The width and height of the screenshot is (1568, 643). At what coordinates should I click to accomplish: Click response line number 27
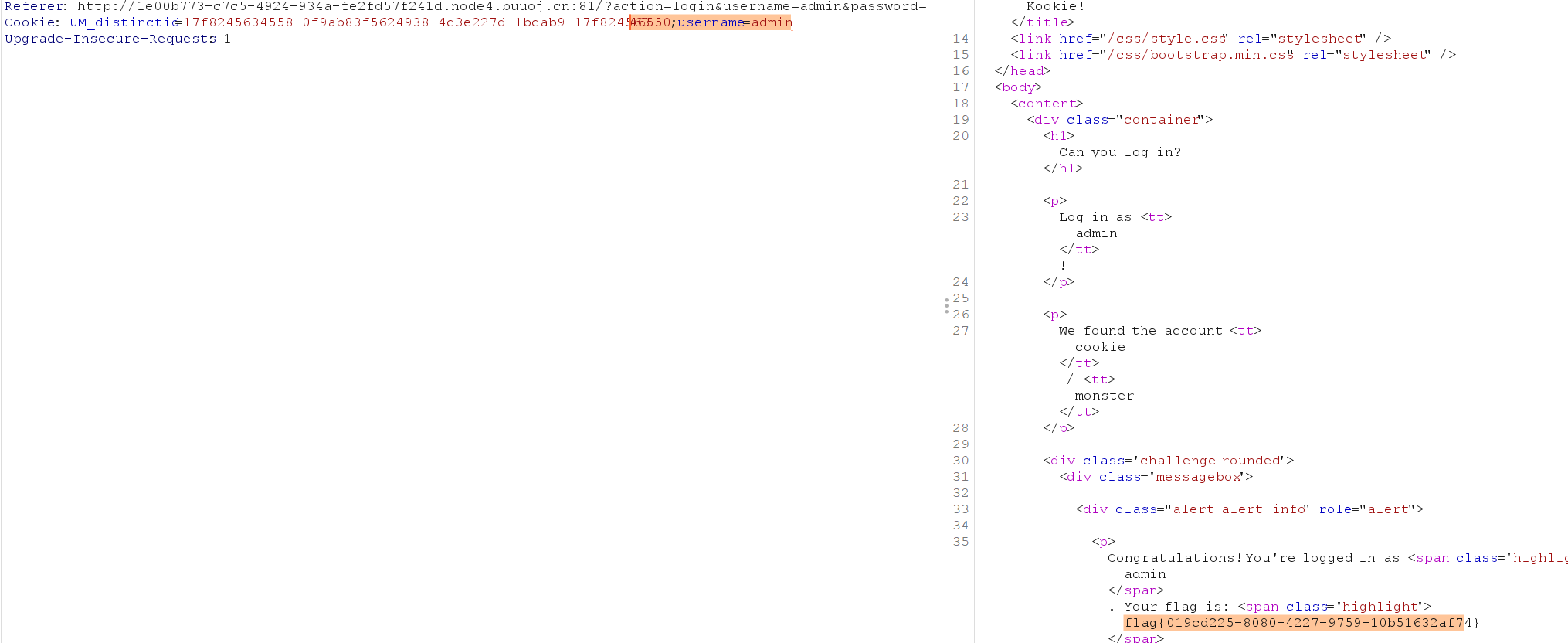[960, 331]
